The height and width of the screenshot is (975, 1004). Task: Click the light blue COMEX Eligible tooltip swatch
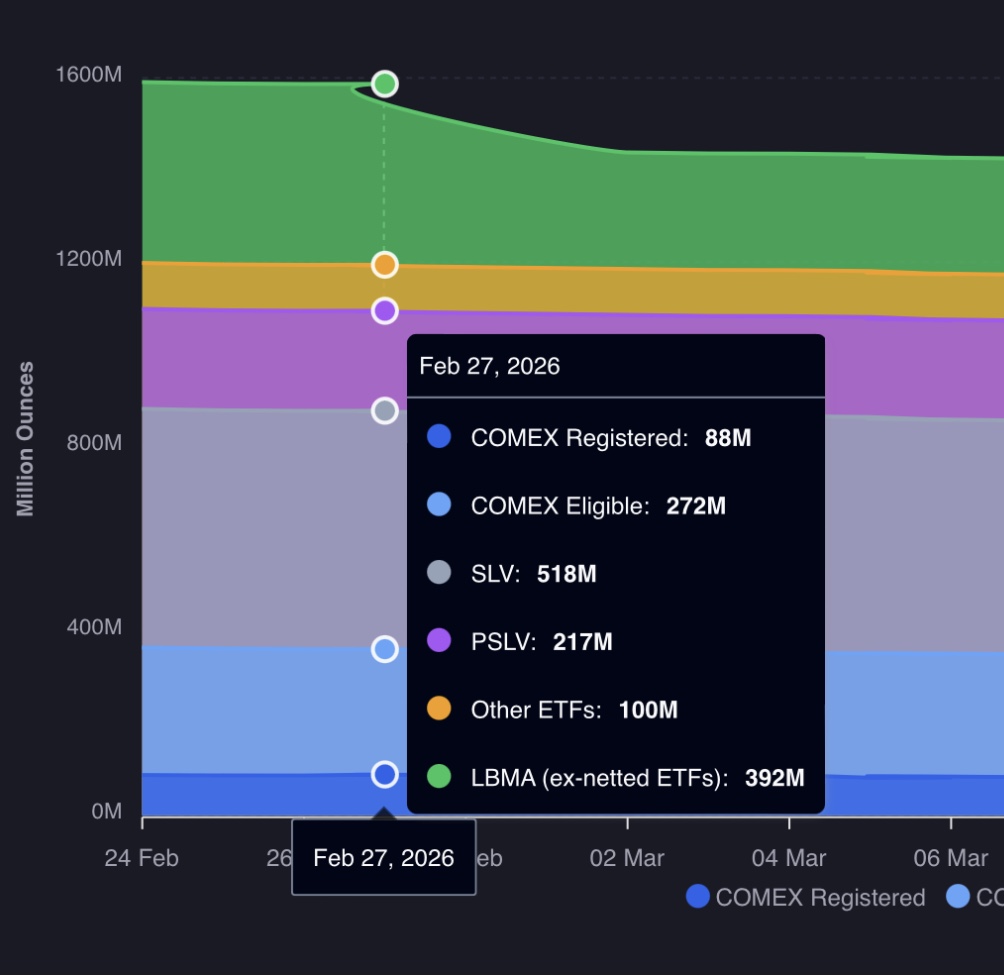439,505
